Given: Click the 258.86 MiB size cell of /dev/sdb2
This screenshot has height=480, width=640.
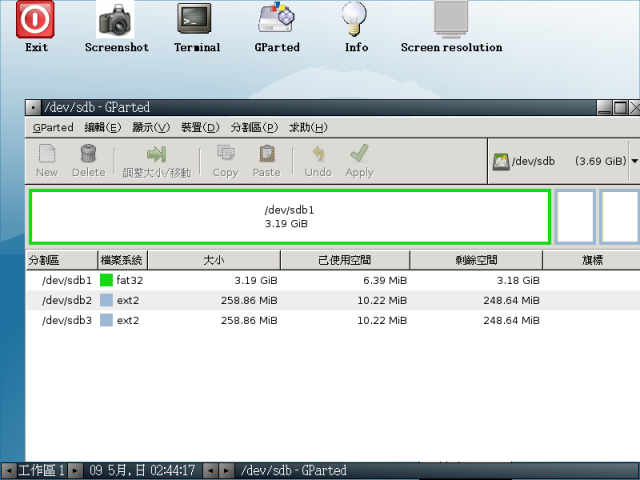Looking at the screenshot, I should (249, 300).
